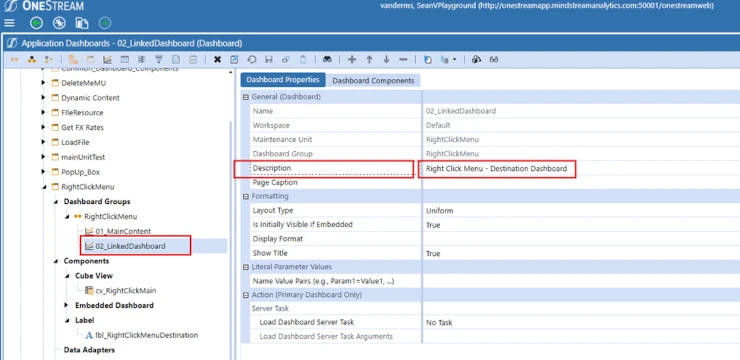Click the binoculars search icon
This screenshot has width=740, height=360.
327,59
